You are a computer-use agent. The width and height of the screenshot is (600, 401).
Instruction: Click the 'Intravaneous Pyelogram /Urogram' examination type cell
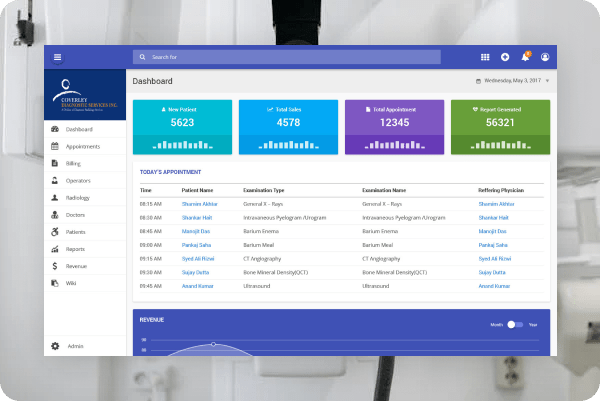pyautogui.click(x=285, y=218)
